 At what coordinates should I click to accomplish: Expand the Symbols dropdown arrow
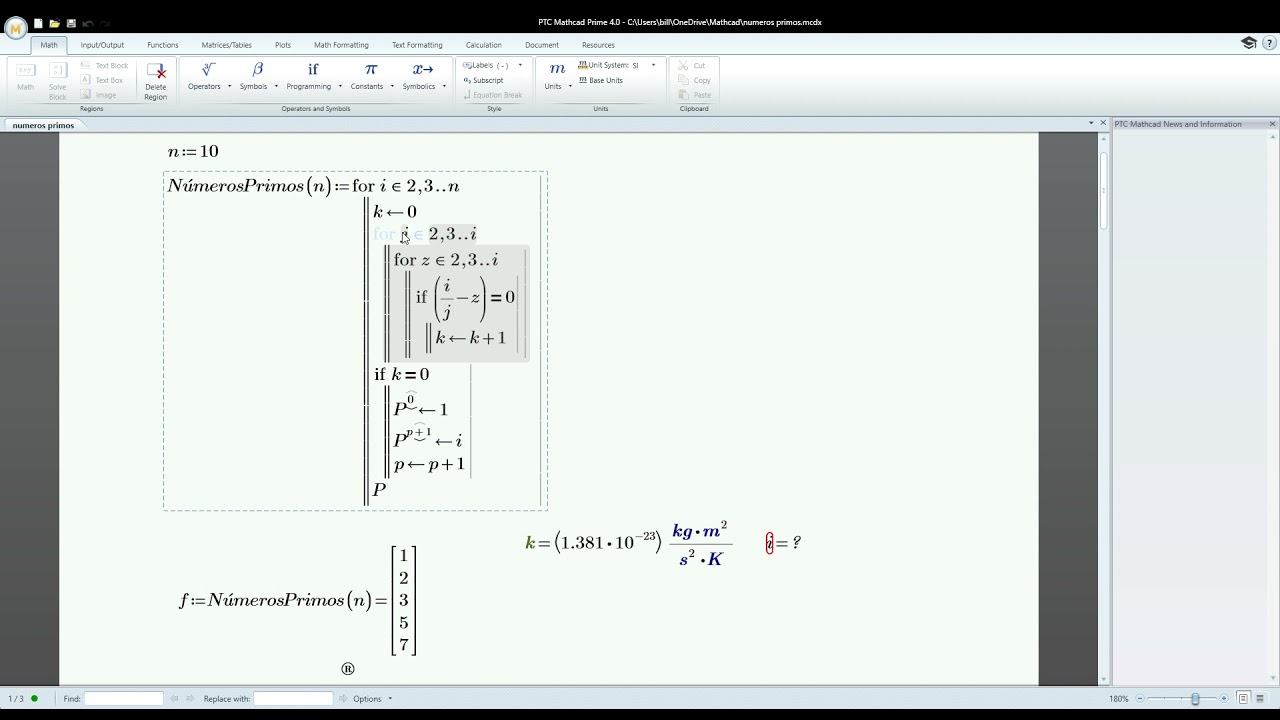(276, 86)
